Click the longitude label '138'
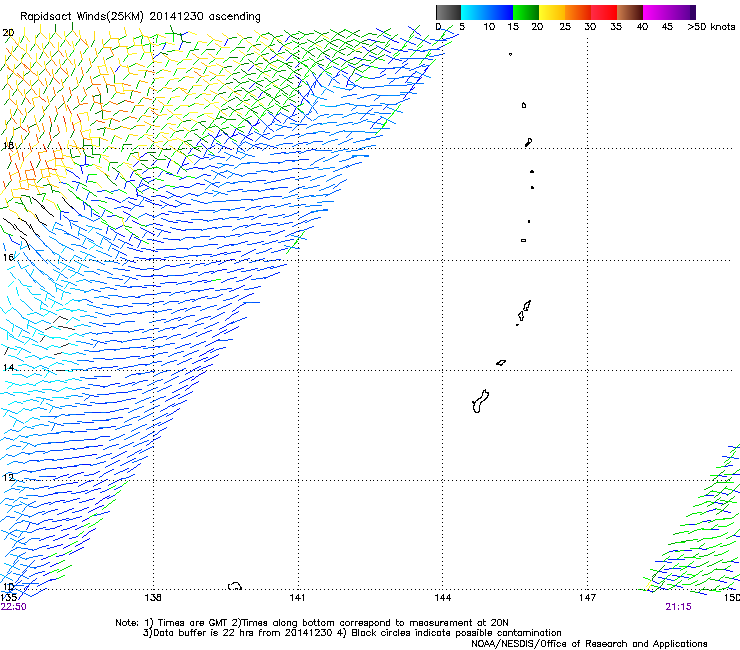Screen dimensions: 740x650 [x=153, y=598]
